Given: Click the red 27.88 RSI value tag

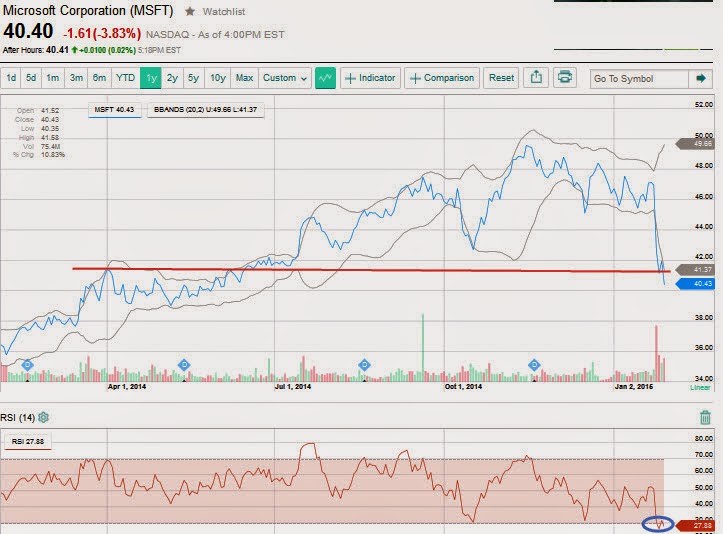Looking at the screenshot, I should click(x=696, y=525).
